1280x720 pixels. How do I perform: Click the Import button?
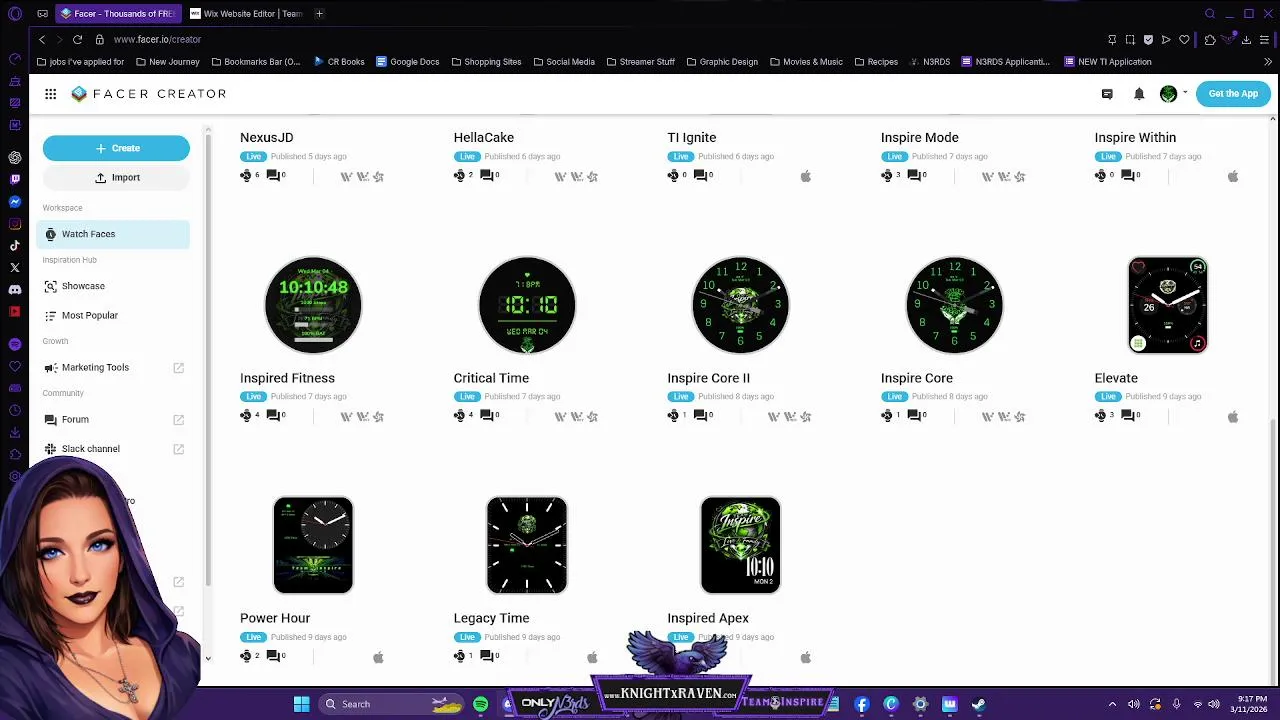(116, 177)
